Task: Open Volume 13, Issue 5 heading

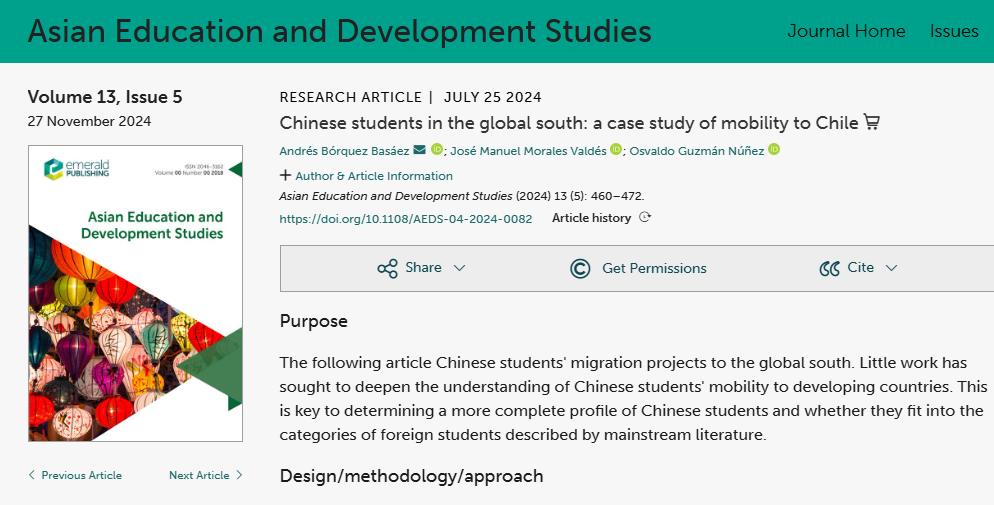Action: tap(105, 97)
